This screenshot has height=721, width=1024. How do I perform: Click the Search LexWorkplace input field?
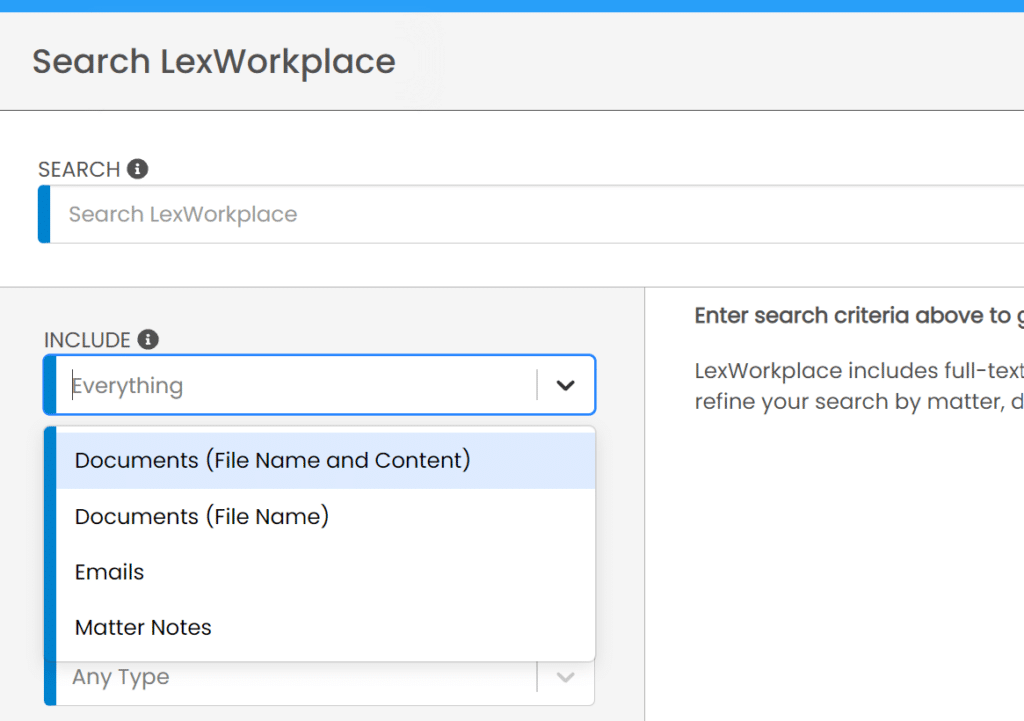300,214
